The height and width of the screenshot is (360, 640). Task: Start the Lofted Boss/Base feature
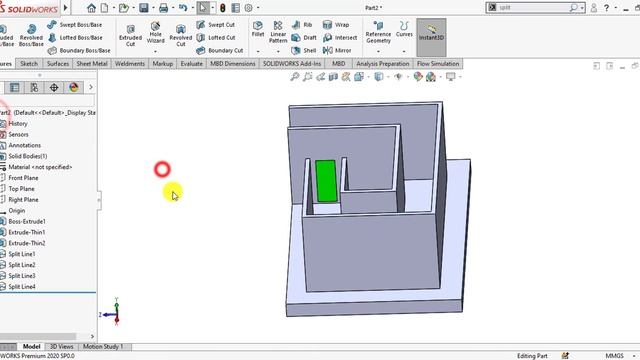[76, 38]
